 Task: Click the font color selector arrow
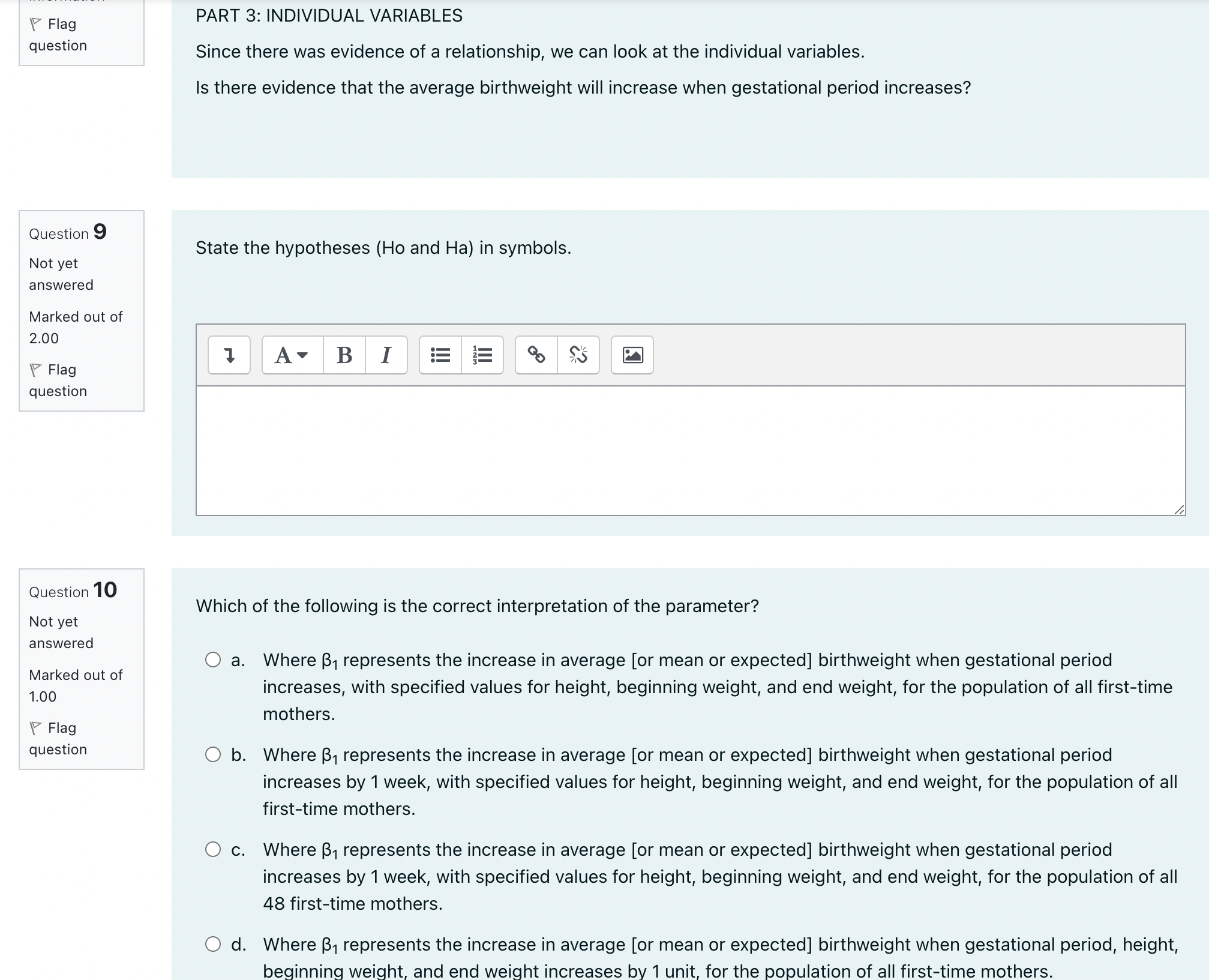tap(303, 353)
